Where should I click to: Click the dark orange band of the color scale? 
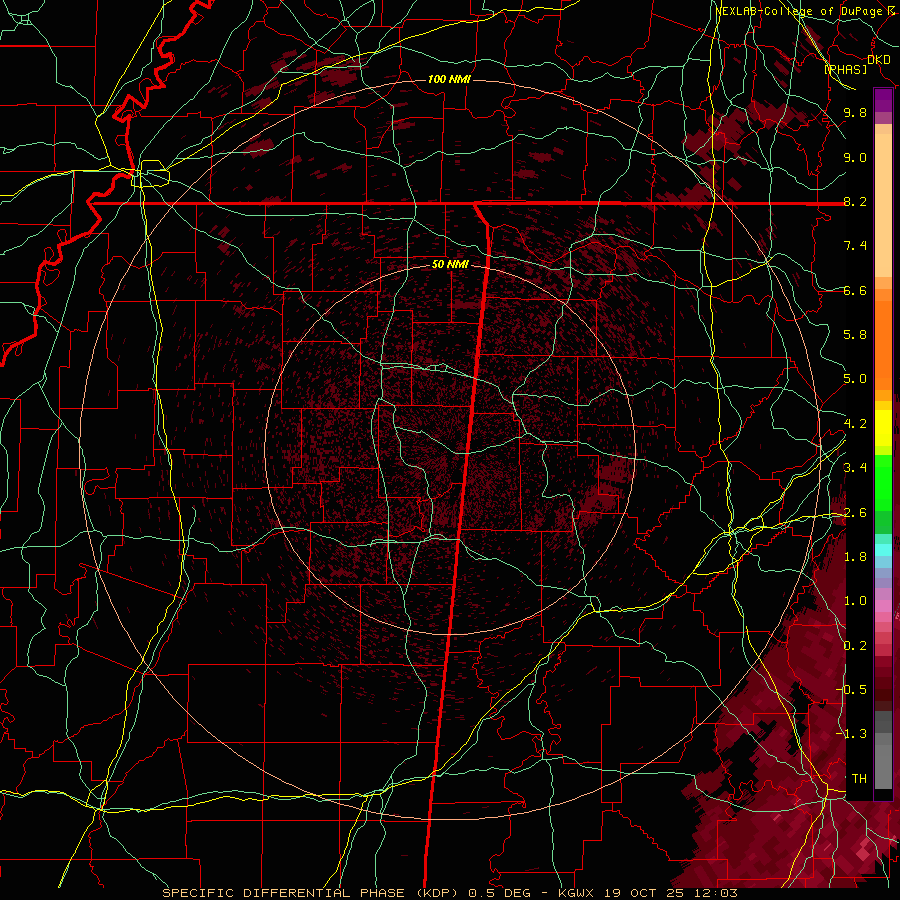pyautogui.click(x=883, y=344)
